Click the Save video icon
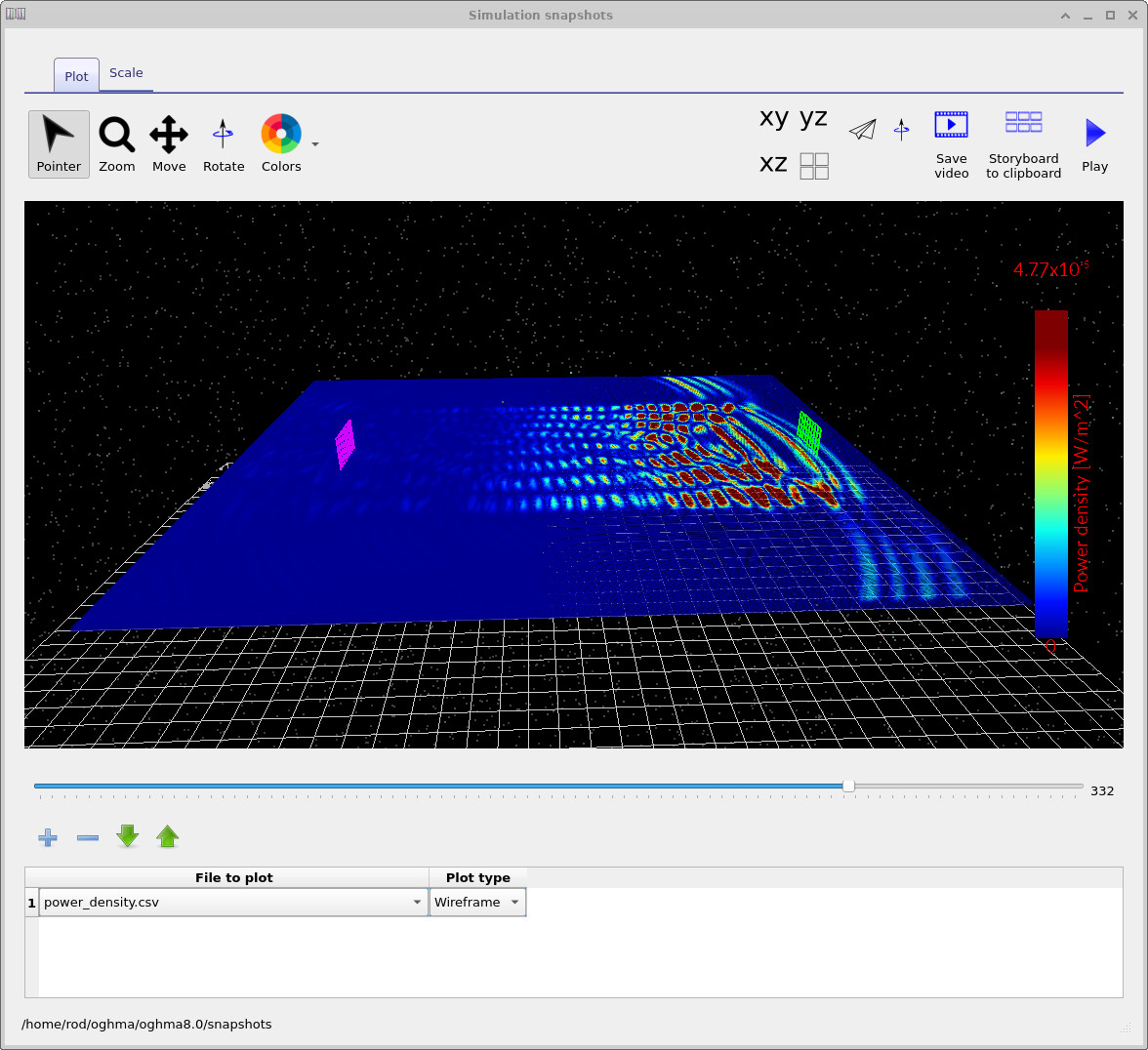Viewport: 1148px width, 1050px height. (951, 143)
